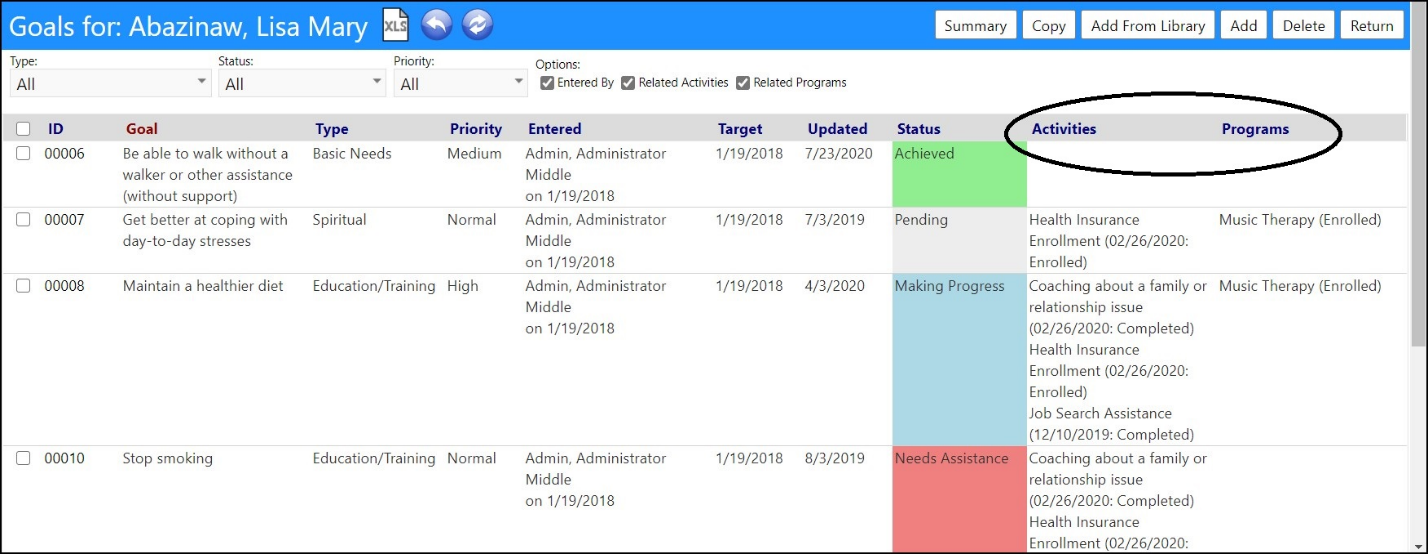Viewport: 1428px width, 554px height.
Task: Open the Type filter dropdown
Action: (x=110, y=84)
